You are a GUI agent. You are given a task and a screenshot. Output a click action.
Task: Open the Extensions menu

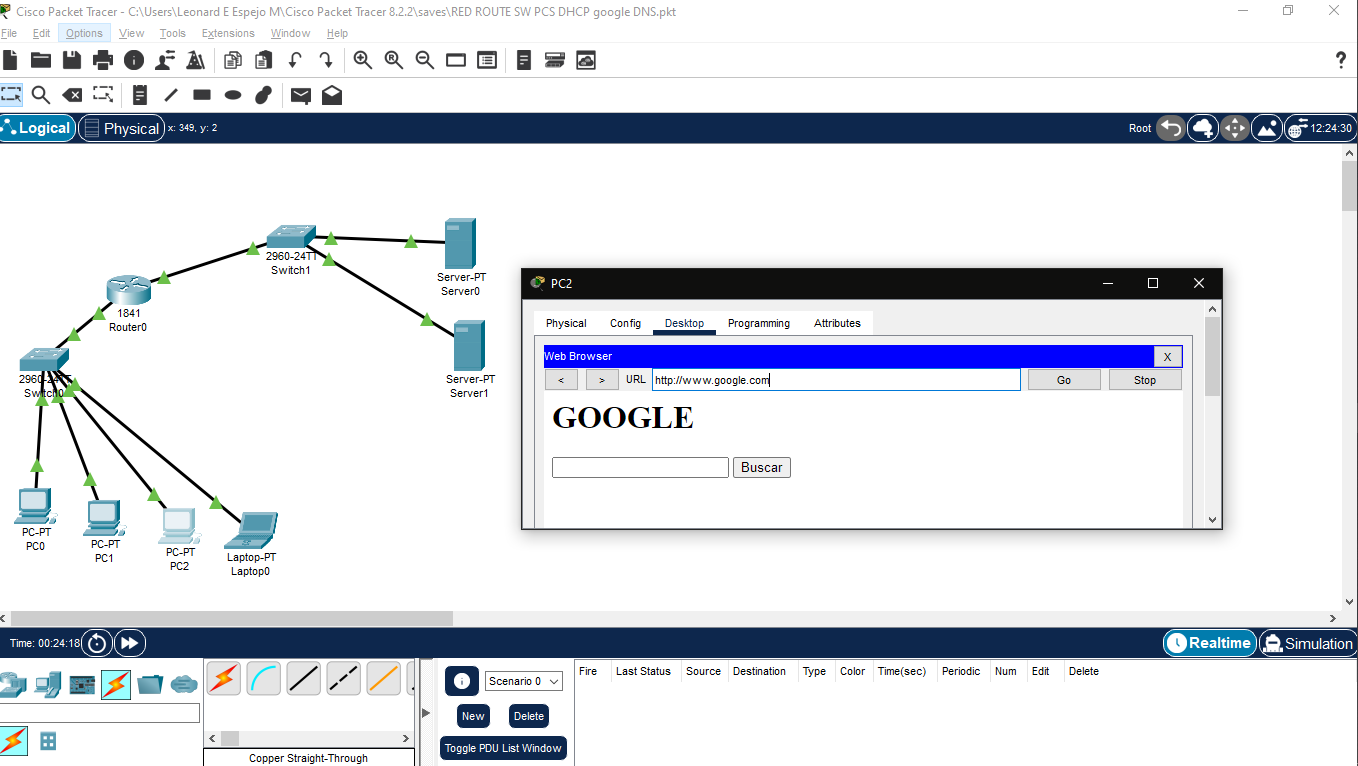tap(228, 33)
